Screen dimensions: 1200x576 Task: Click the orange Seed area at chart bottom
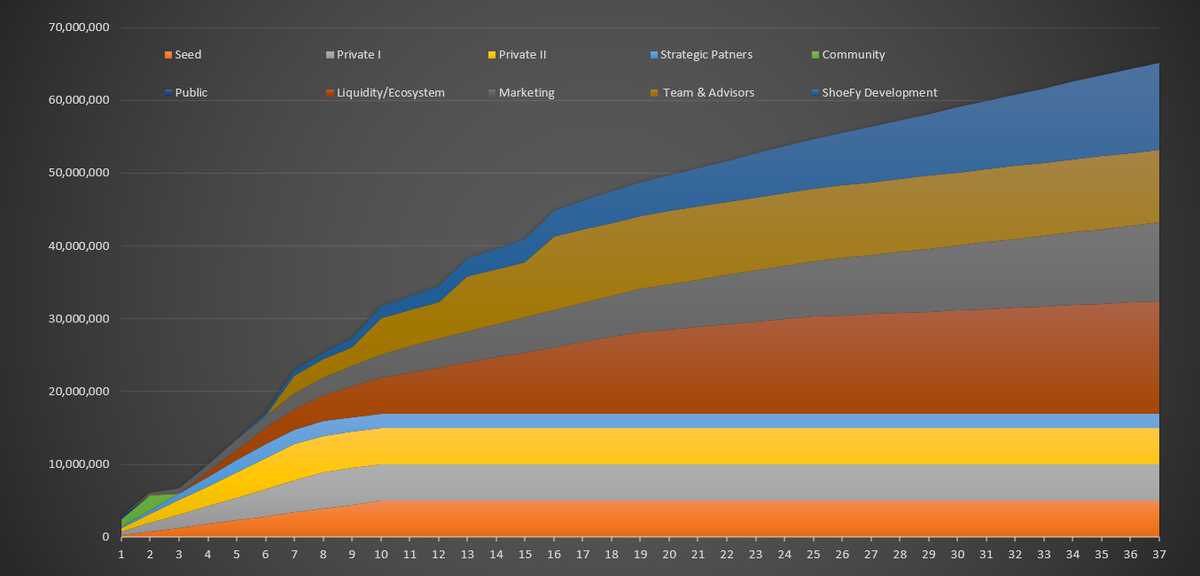[x=700, y=519]
